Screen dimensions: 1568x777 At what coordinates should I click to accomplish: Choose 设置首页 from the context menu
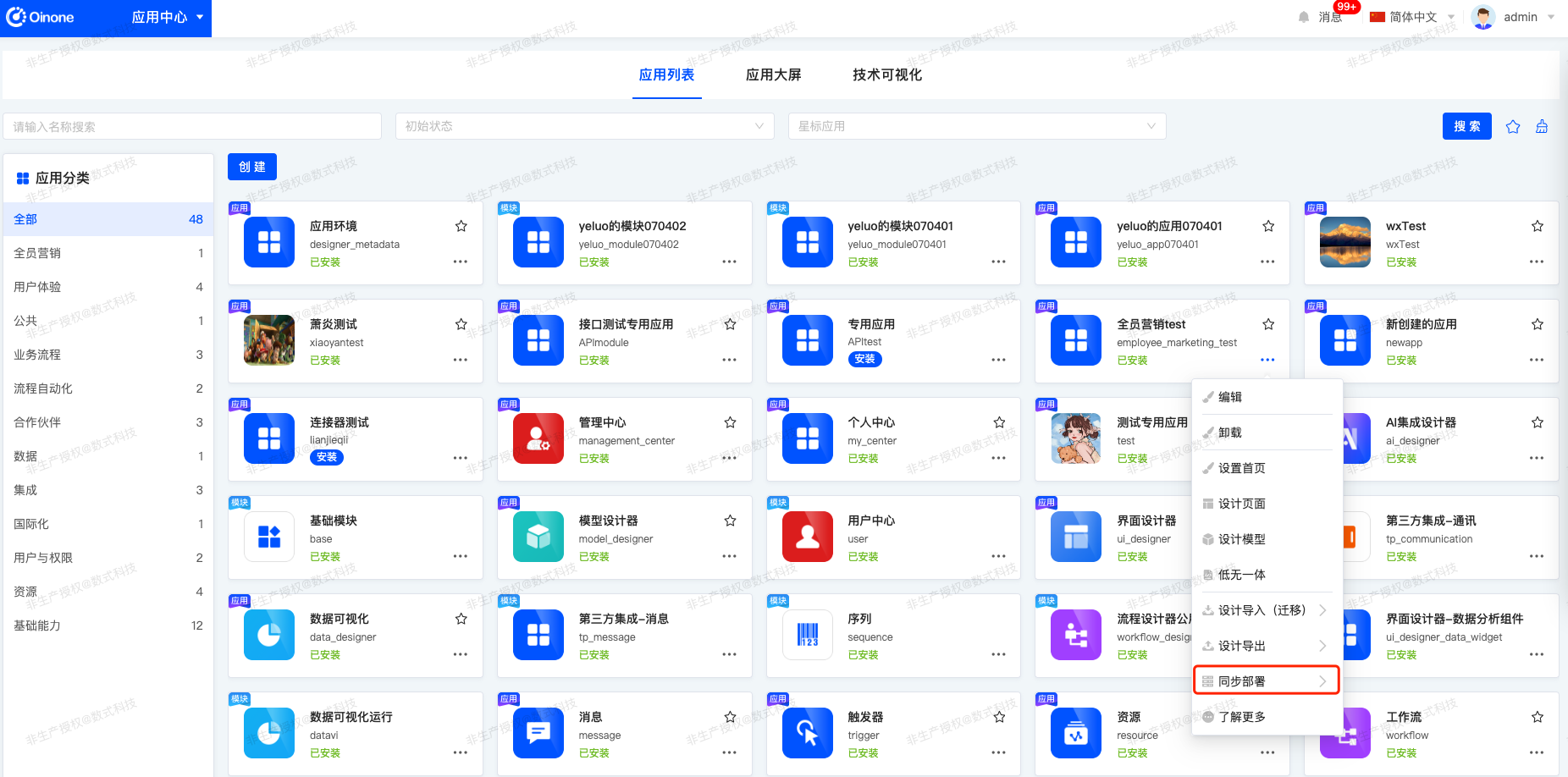click(1267, 468)
